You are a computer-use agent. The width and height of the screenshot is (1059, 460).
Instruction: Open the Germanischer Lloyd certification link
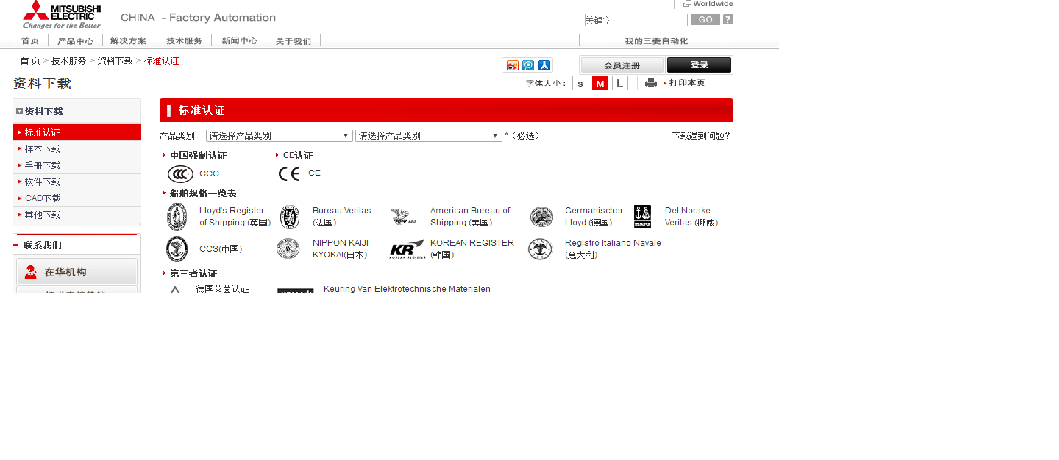[x=593, y=216]
